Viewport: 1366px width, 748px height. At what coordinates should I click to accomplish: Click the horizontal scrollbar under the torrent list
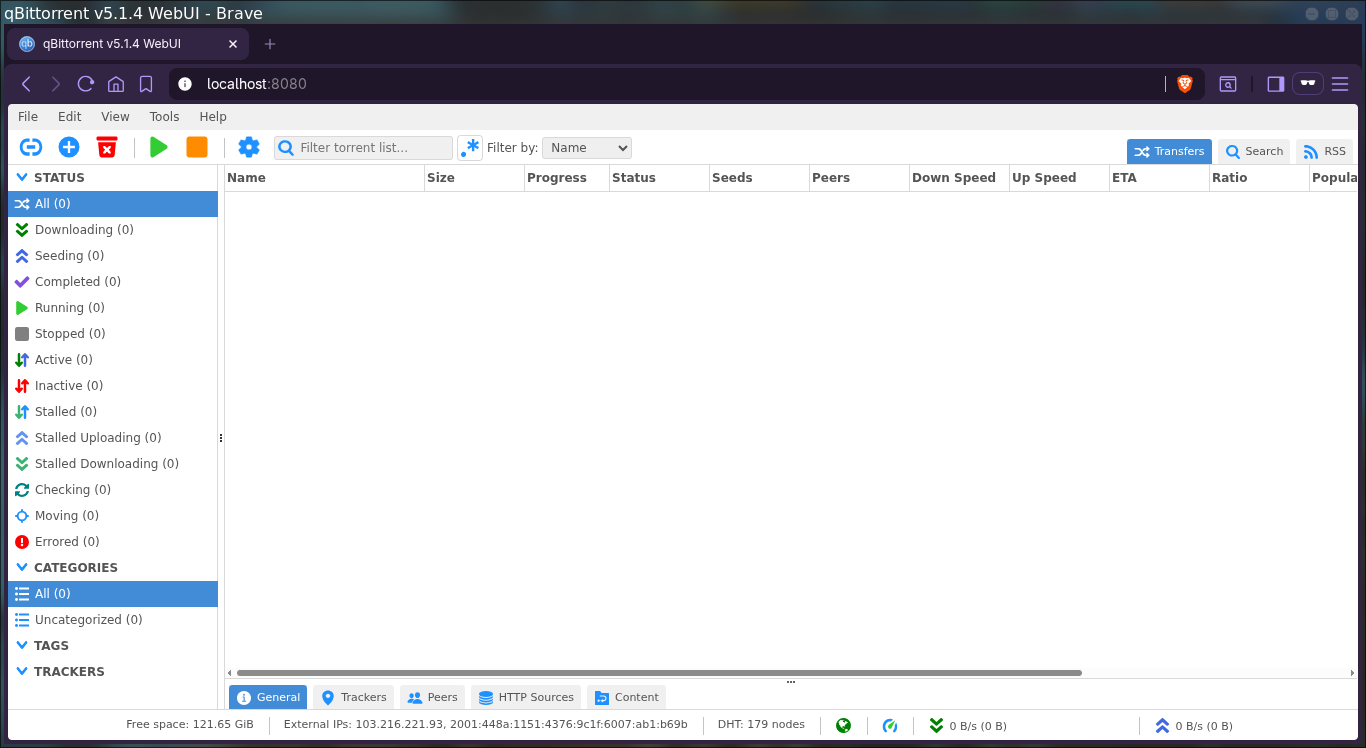pyautogui.click(x=659, y=673)
